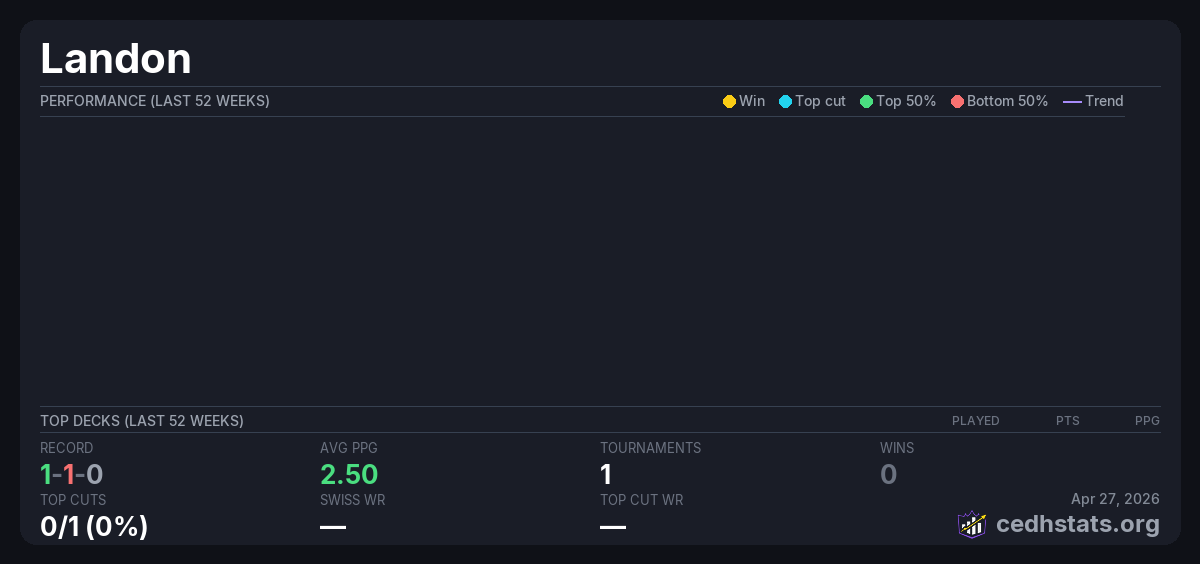Image resolution: width=1200 pixels, height=564 pixels.
Task: Toggle the Top cut legend label
Action: tap(820, 101)
